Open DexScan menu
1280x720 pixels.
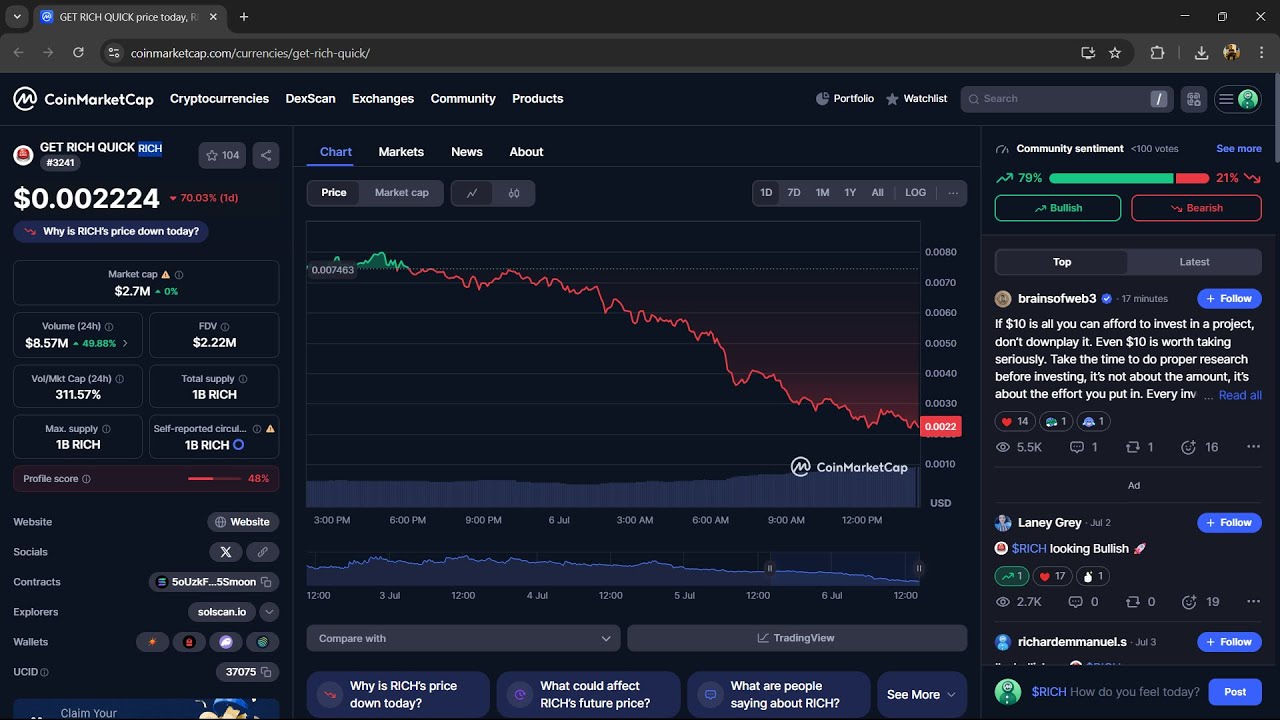[x=310, y=99]
